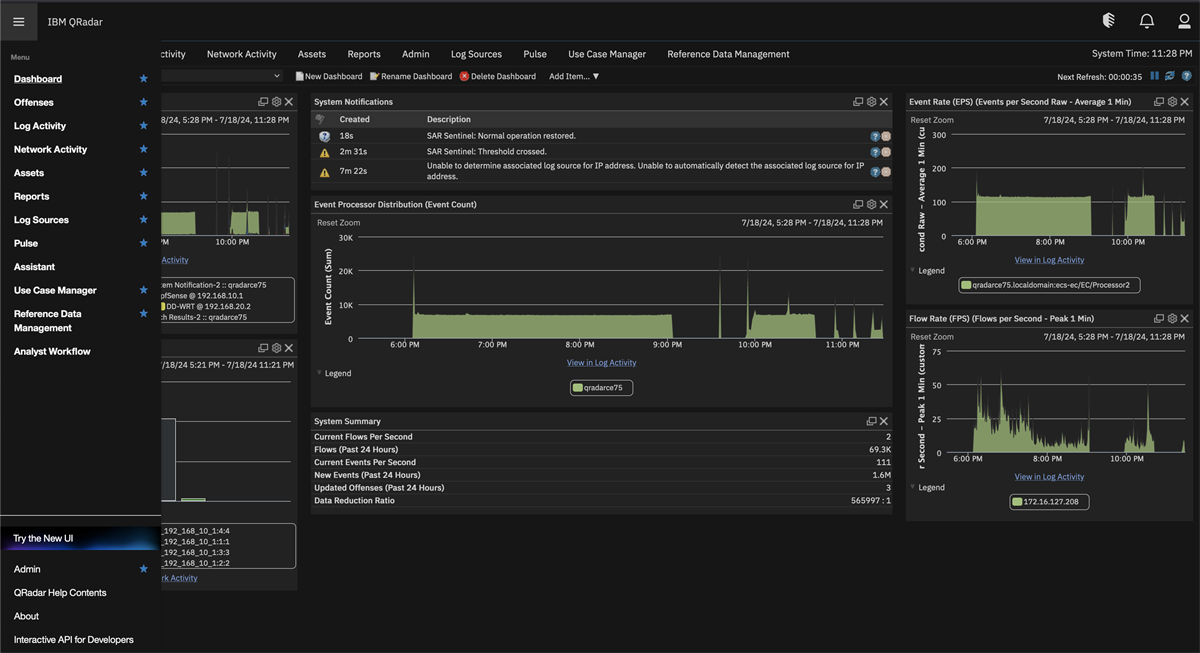The width and height of the screenshot is (1200, 653).
Task: Open Flow Rate (FPS) settings gear
Action: click(x=1172, y=318)
